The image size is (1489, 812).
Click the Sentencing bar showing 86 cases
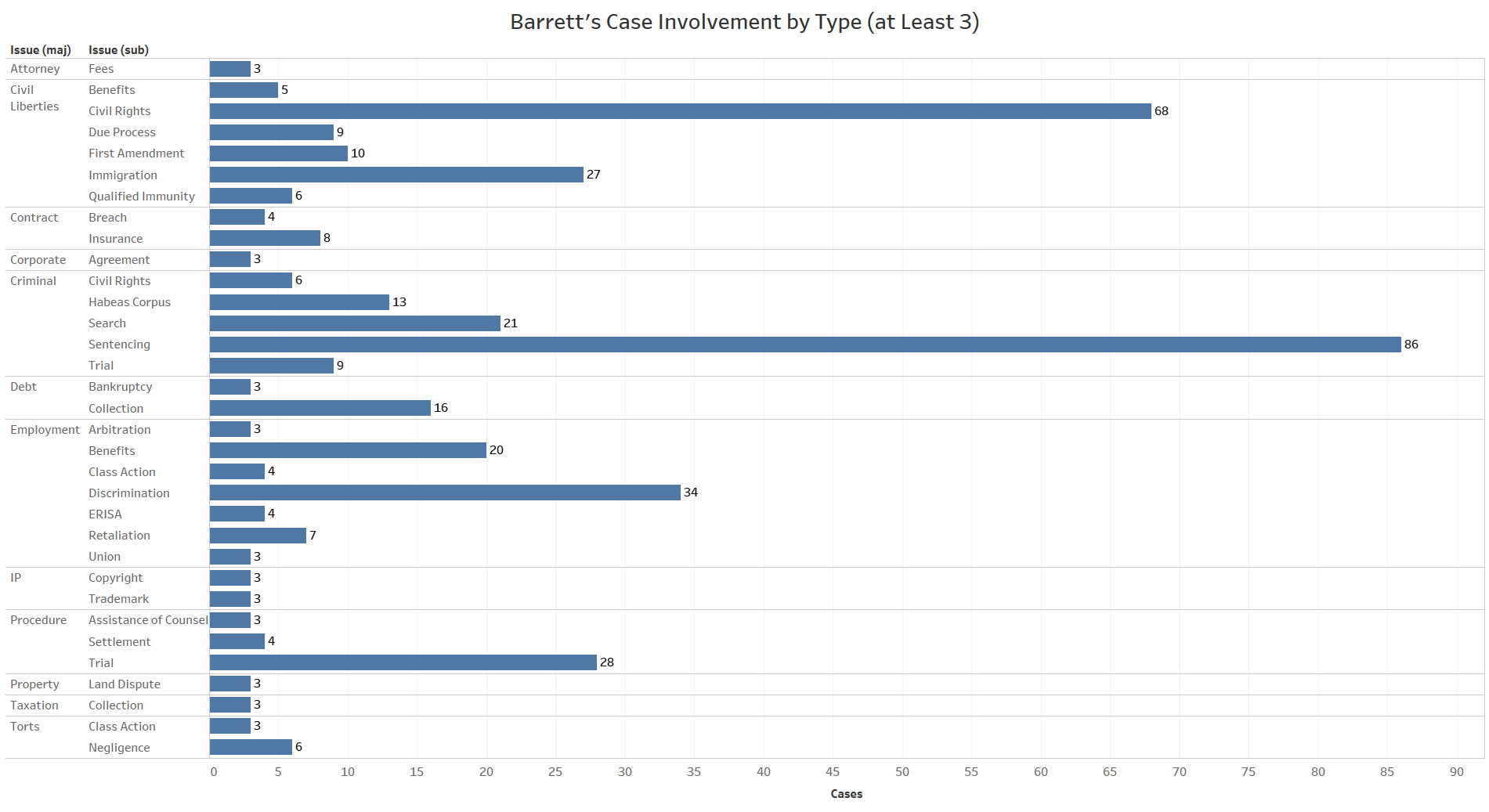point(804,345)
